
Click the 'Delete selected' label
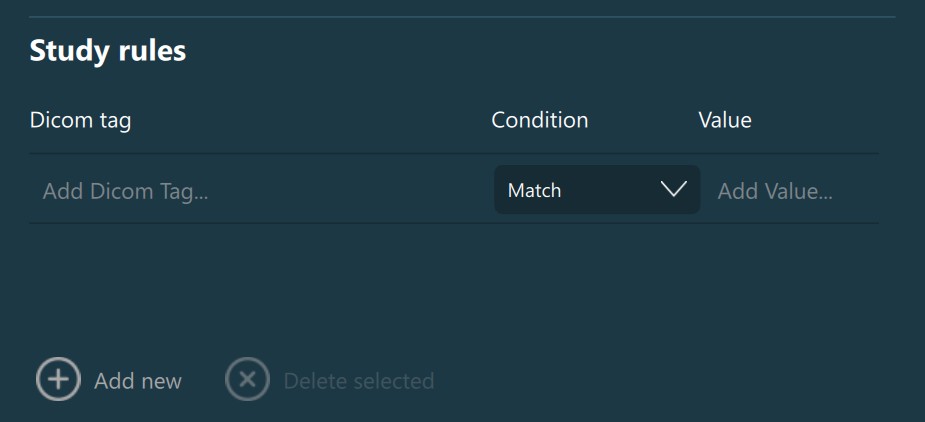coord(359,381)
